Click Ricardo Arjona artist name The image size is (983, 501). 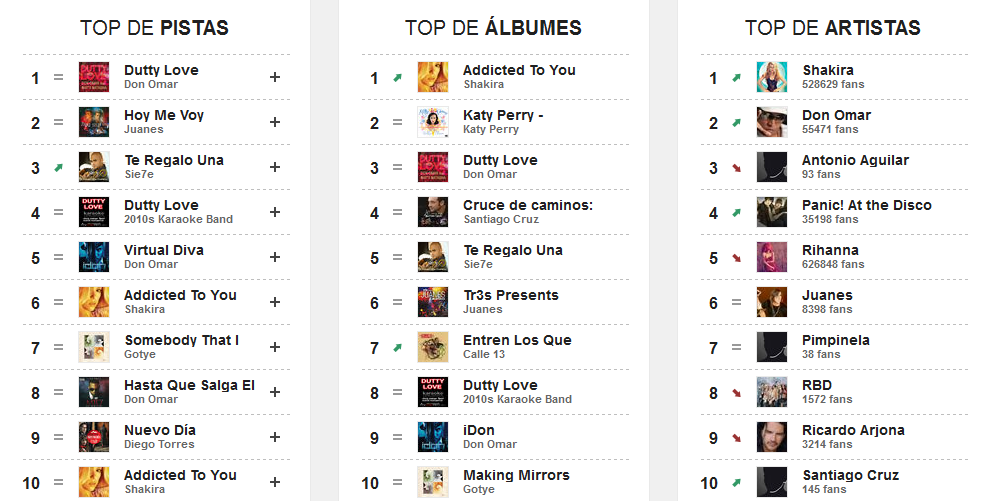click(x=853, y=431)
